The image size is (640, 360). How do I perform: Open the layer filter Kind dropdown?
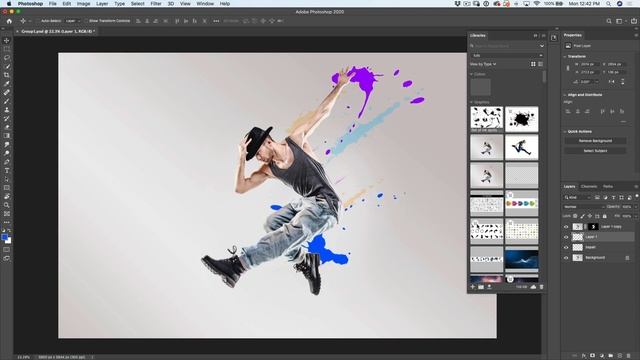(x=578, y=198)
